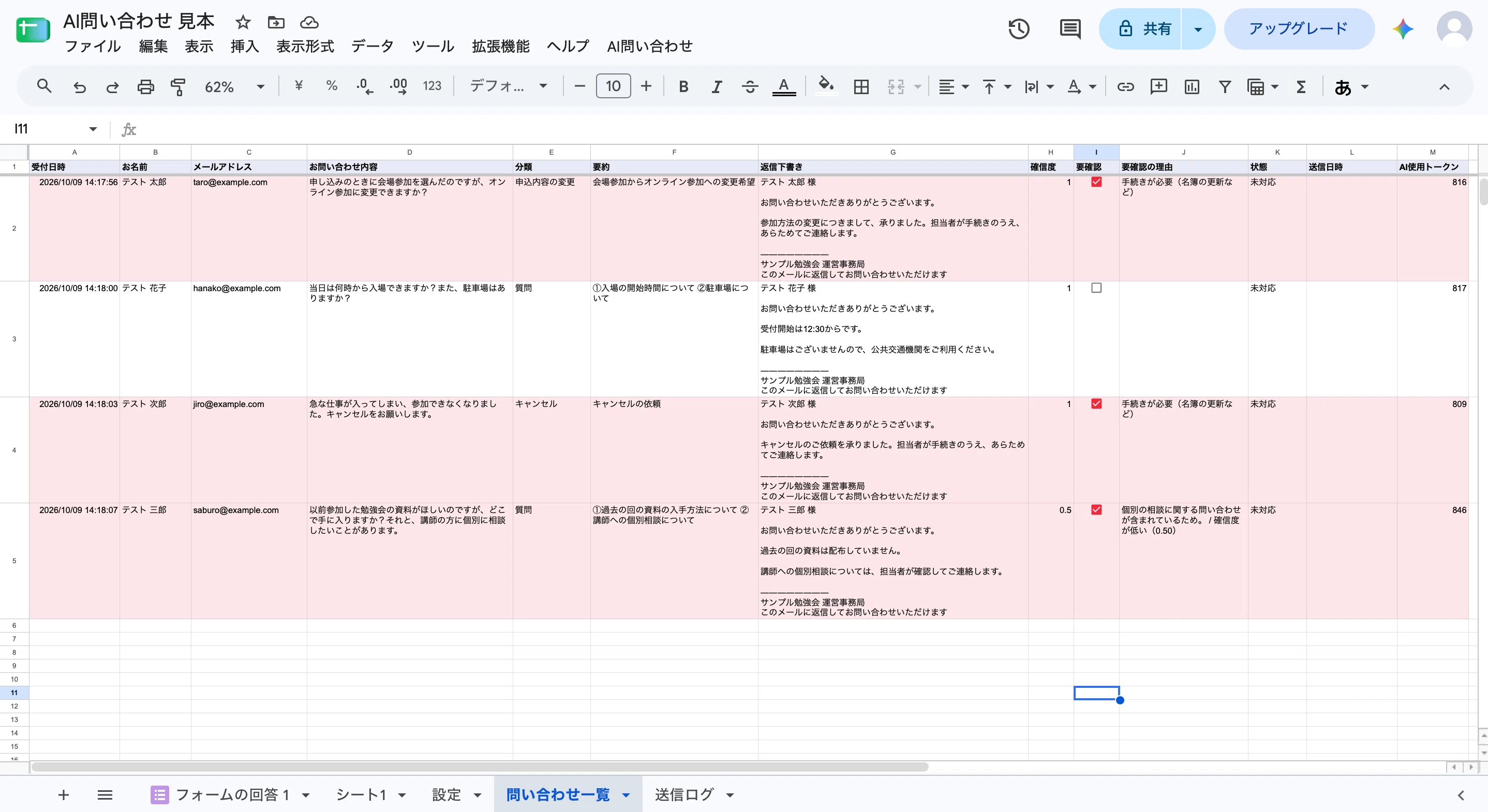Image resolution: width=1488 pixels, height=812 pixels.
Task: Click the アップグレード button
Action: [1299, 29]
